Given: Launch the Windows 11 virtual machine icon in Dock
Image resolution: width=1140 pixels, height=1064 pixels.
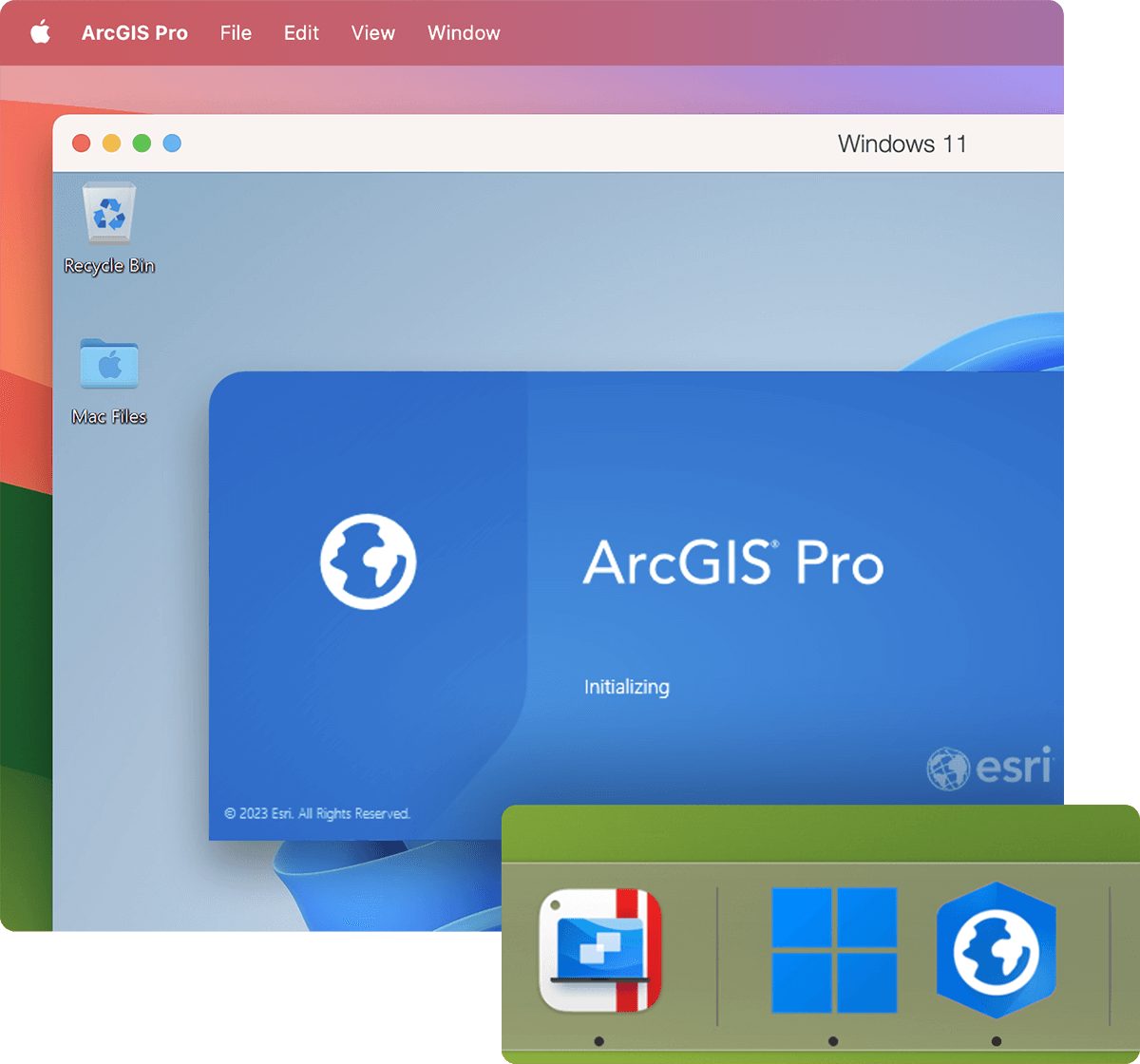Looking at the screenshot, I should tap(833, 950).
